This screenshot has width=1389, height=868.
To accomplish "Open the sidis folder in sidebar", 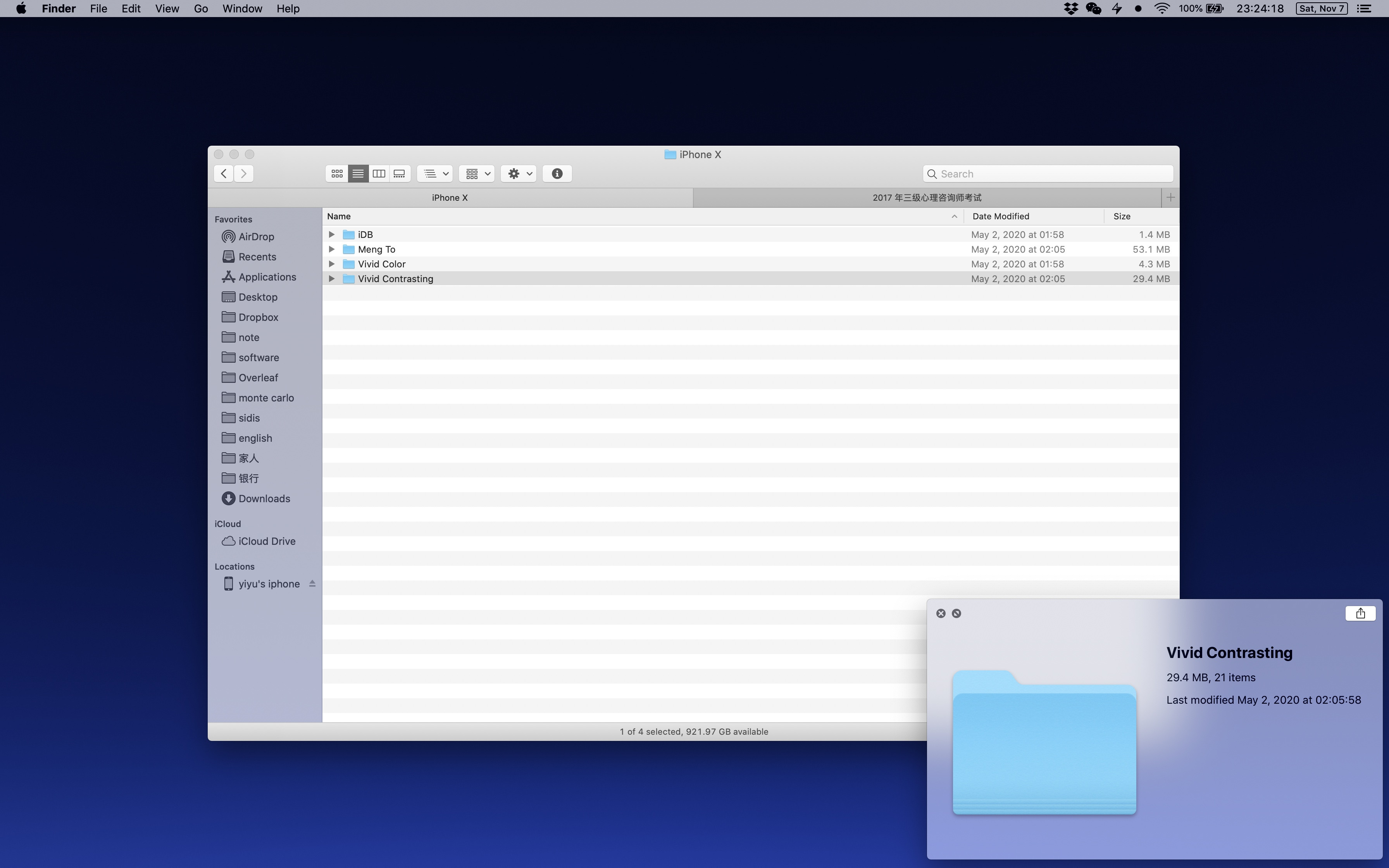I will [241, 417].
